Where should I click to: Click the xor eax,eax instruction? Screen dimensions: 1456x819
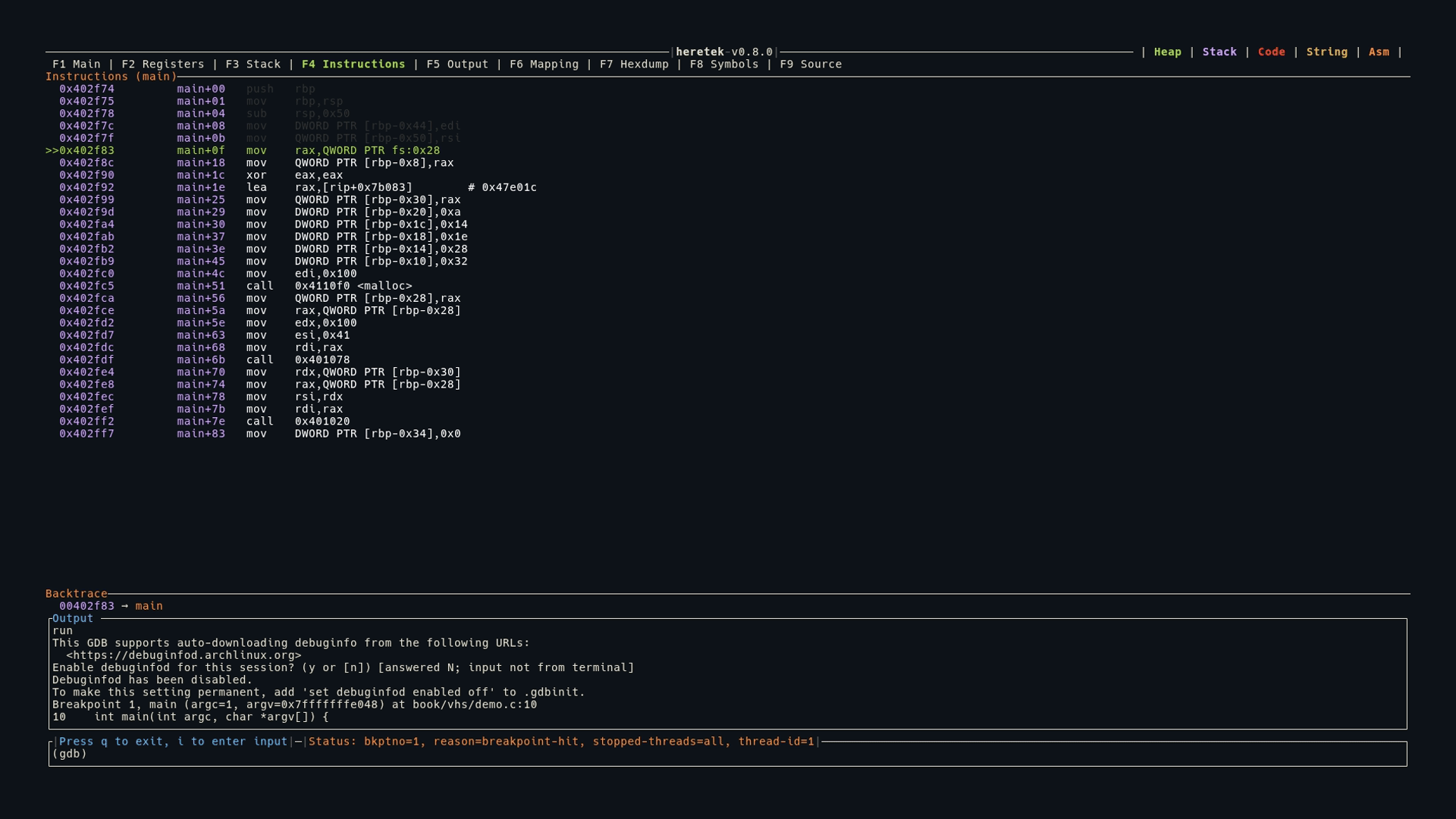tap(294, 175)
